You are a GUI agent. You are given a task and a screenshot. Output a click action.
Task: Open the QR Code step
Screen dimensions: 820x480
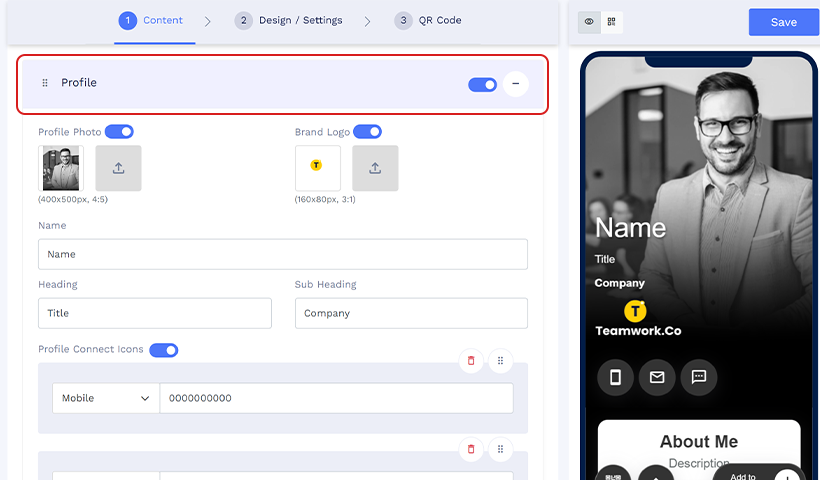(x=428, y=20)
